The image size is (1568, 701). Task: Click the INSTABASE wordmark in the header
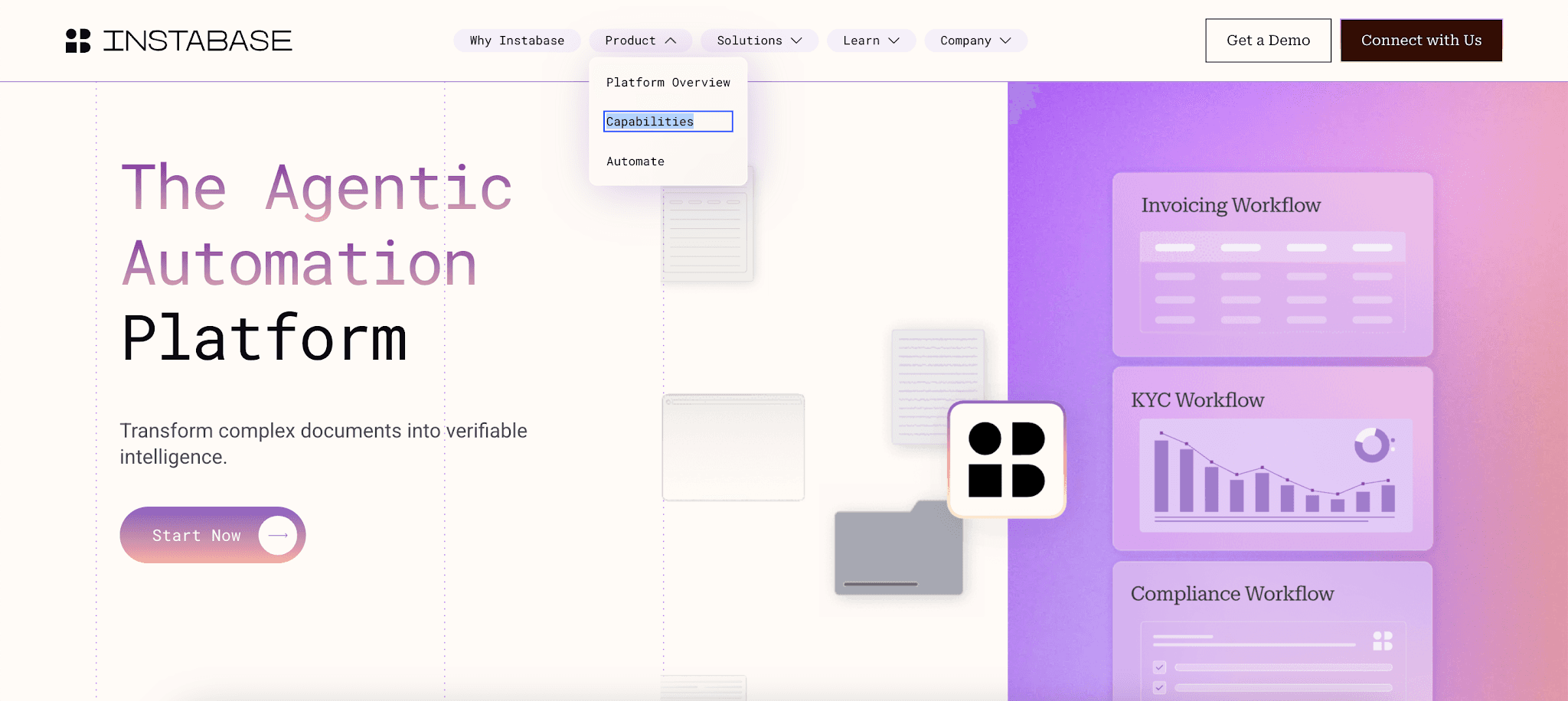(198, 41)
